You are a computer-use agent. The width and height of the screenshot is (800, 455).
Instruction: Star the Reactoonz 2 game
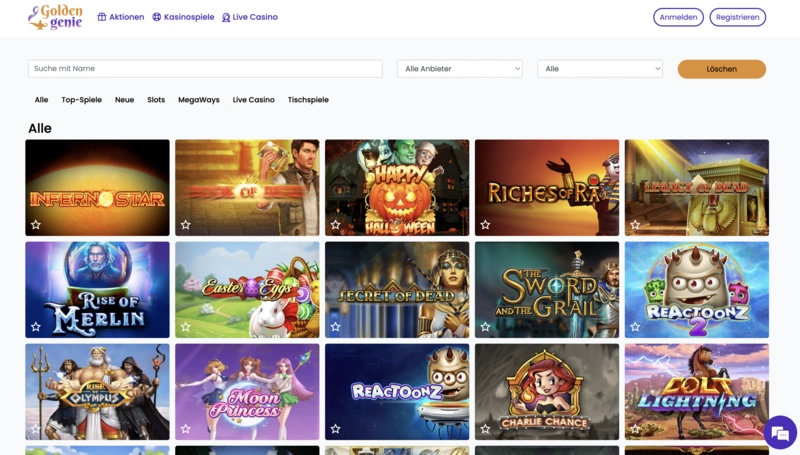pos(635,326)
